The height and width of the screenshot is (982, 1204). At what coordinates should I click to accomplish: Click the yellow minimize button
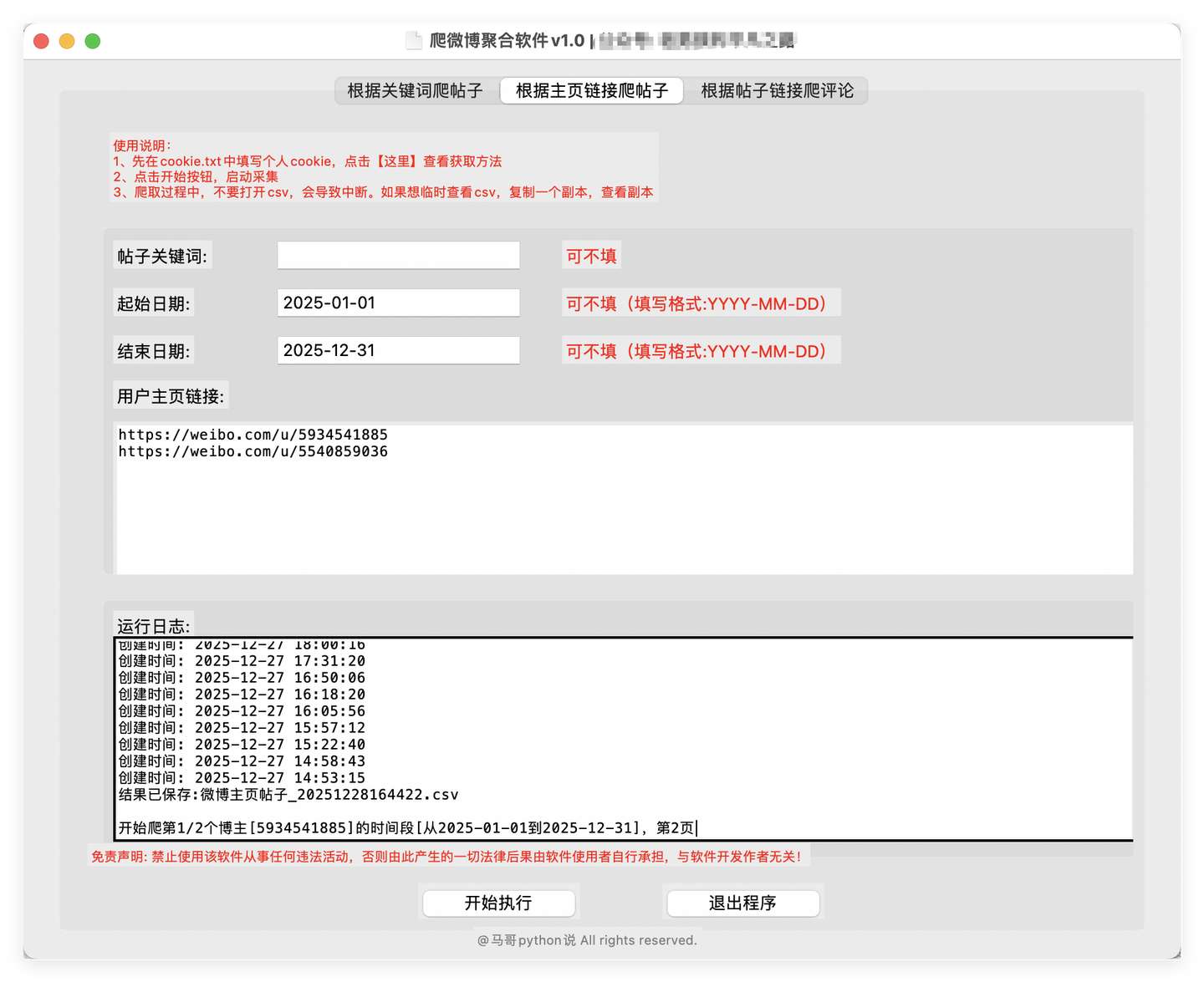(x=67, y=40)
